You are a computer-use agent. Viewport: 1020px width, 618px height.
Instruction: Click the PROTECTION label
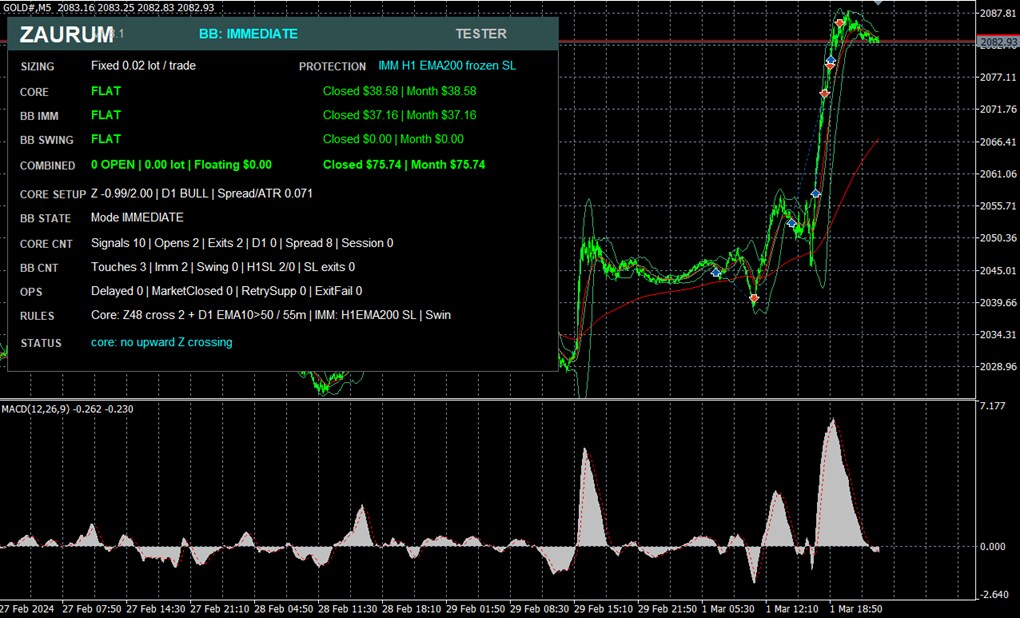tap(332, 66)
